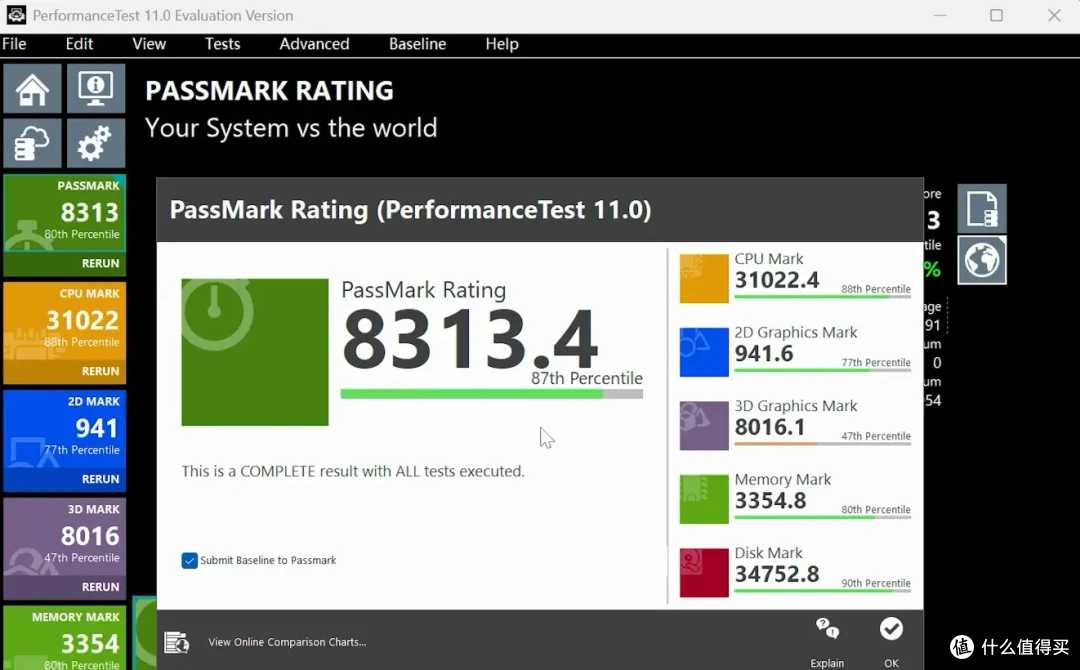Minimize the PerformanceTest window
This screenshot has height=670, width=1080.
point(939,15)
